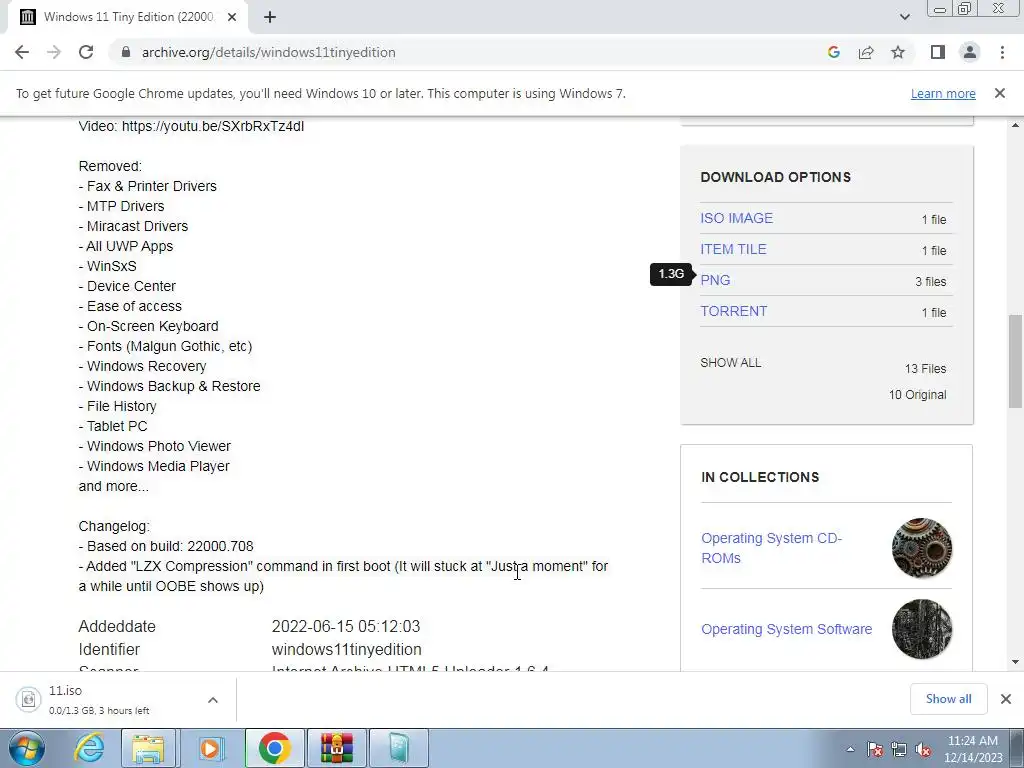1024x768 pixels.
Task: Click the teal app icon next to WinRAR
Action: tap(398, 748)
